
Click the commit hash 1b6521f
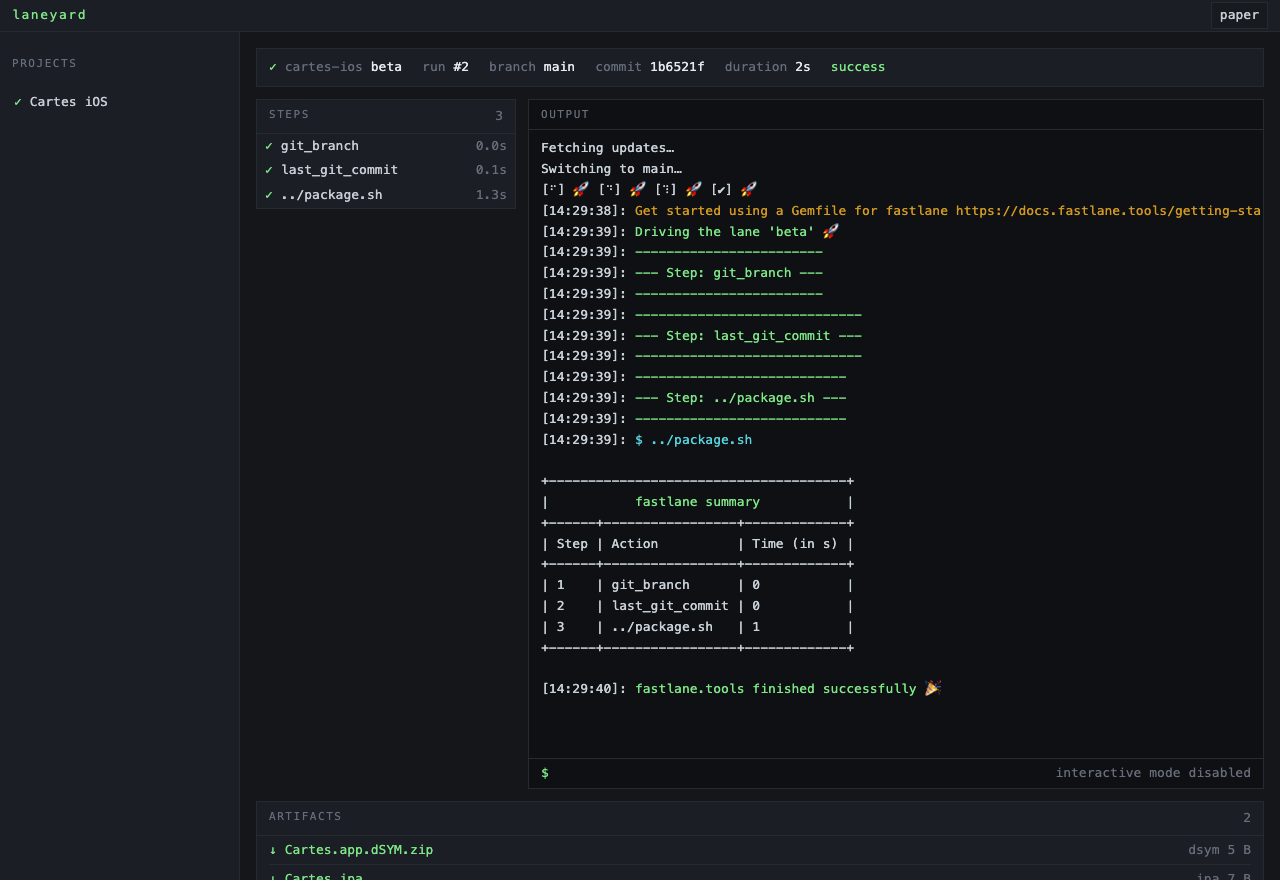(677, 67)
